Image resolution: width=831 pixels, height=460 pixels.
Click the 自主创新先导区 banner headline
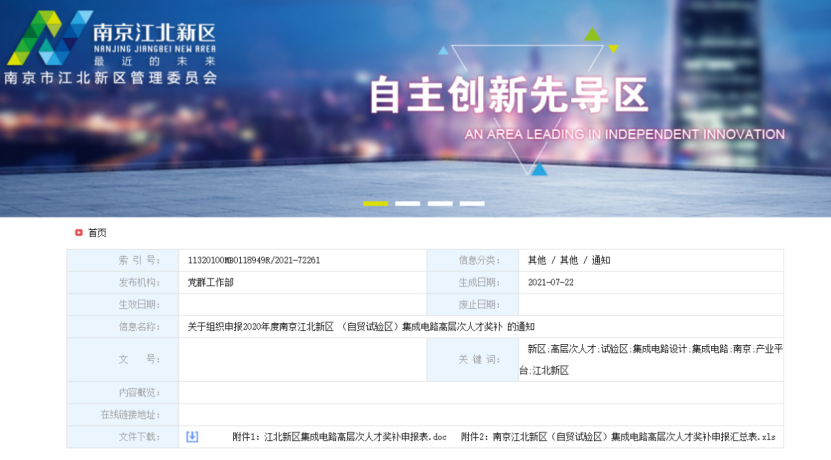(x=509, y=95)
